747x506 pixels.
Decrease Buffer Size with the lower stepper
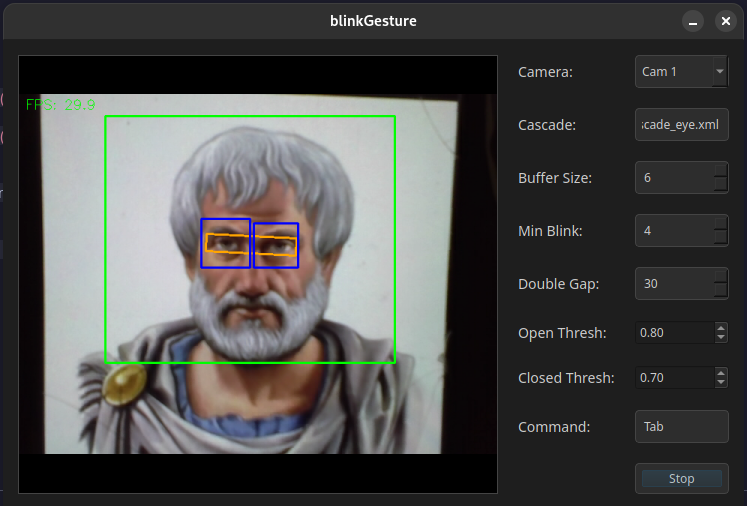(x=721, y=185)
